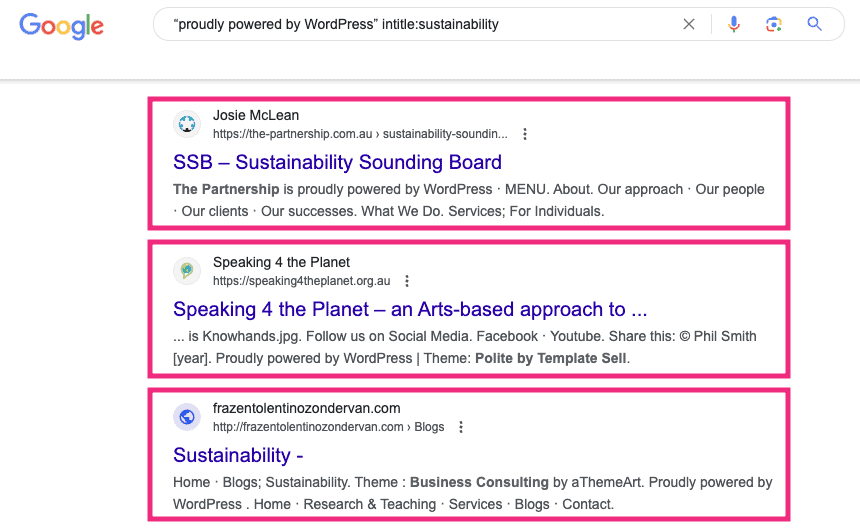This screenshot has height=531, width=860.
Task: Open SSB – Sustainability Sounding Board link
Action: click(x=337, y=162)
